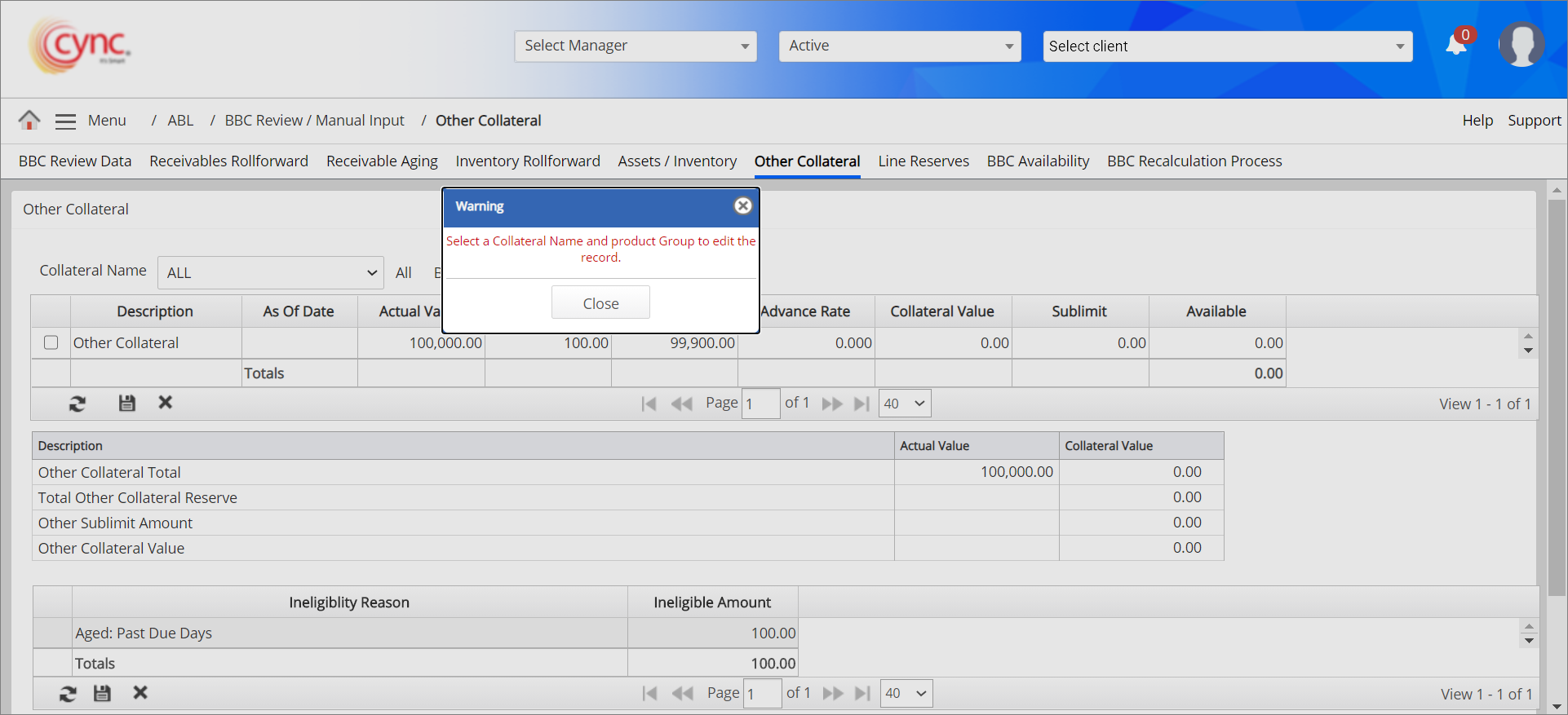Click the main vertical scrollbar
Image resolution: width=1568 pixels, height=715 pixels.
click(1557, 391)
